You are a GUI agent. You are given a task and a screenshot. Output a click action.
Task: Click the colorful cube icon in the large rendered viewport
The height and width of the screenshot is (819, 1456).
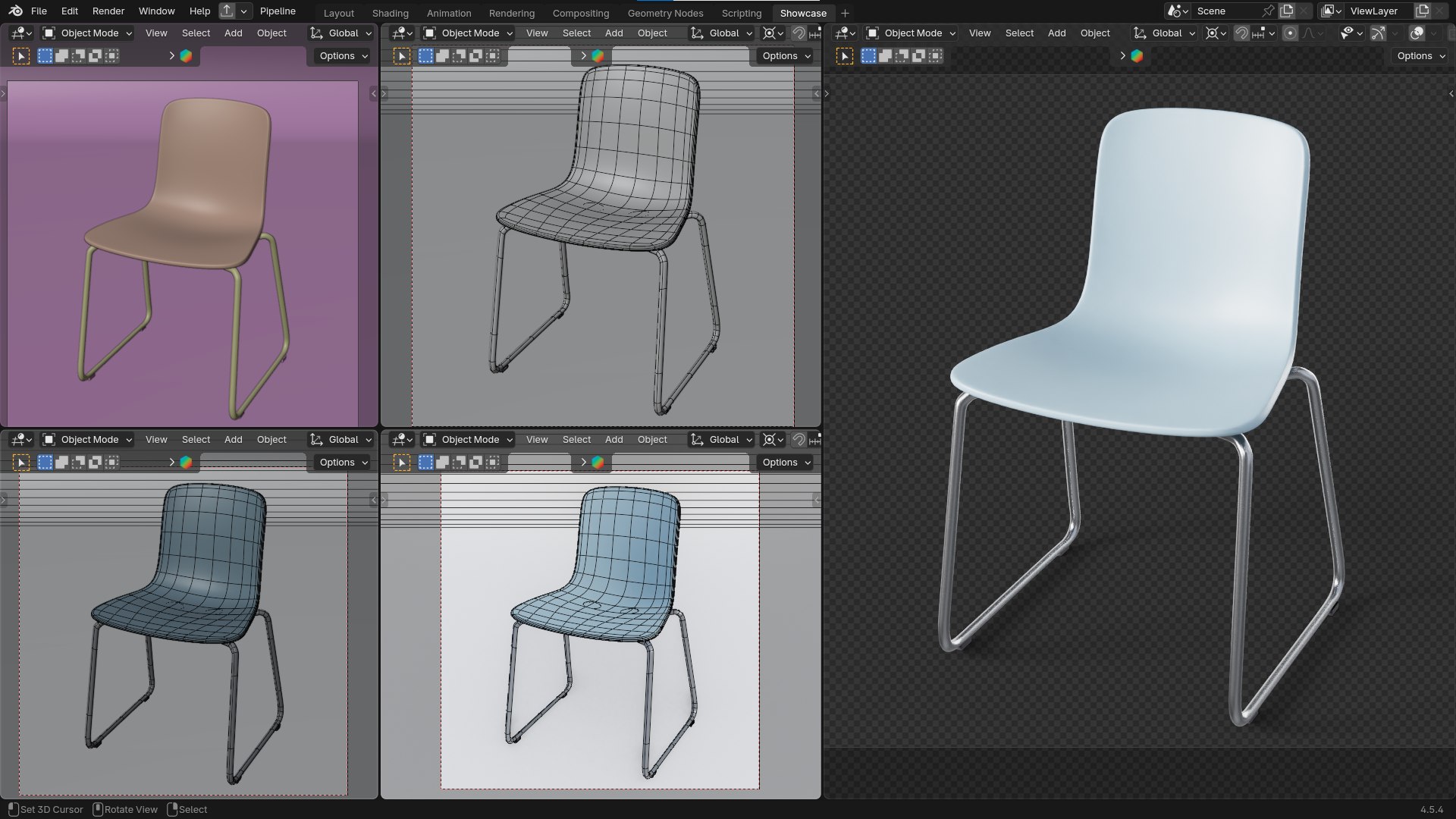[x=1137, y=55]
